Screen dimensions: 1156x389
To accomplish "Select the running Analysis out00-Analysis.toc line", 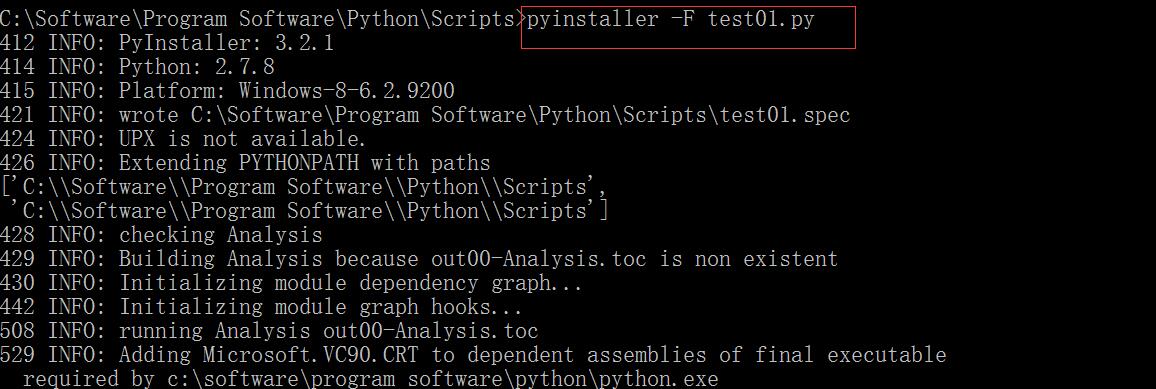I will point(269,331).
